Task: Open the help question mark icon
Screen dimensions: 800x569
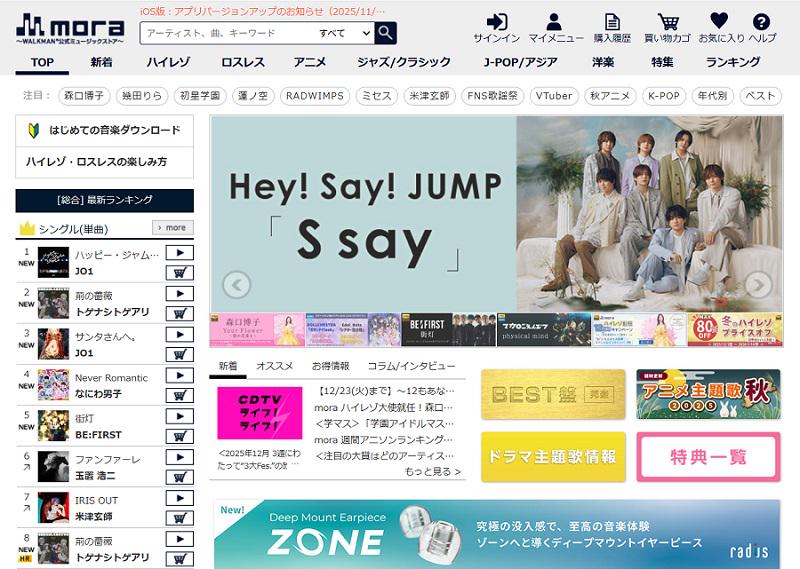Action: point(761,22)
